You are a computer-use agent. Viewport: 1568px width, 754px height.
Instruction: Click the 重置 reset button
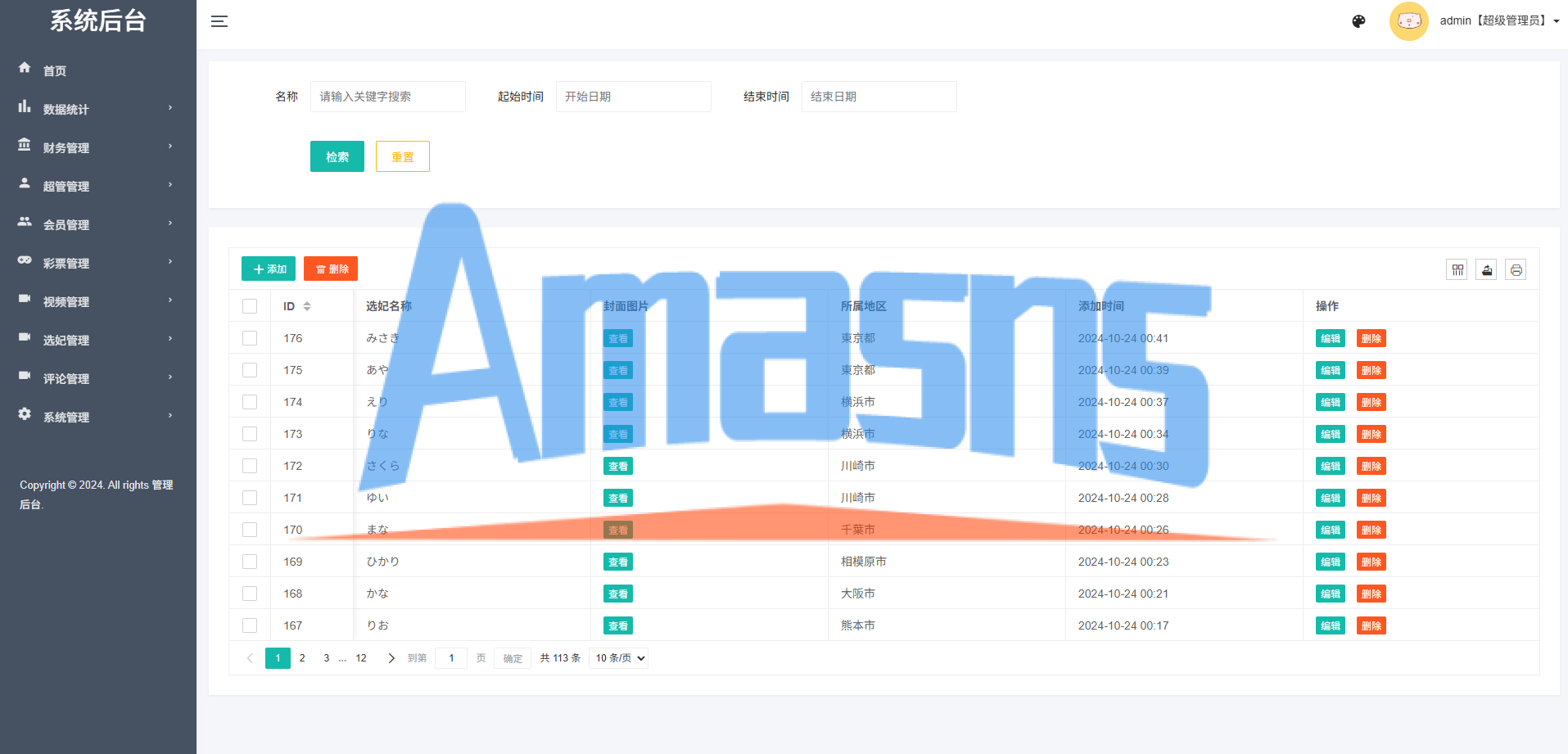point(403,156)
